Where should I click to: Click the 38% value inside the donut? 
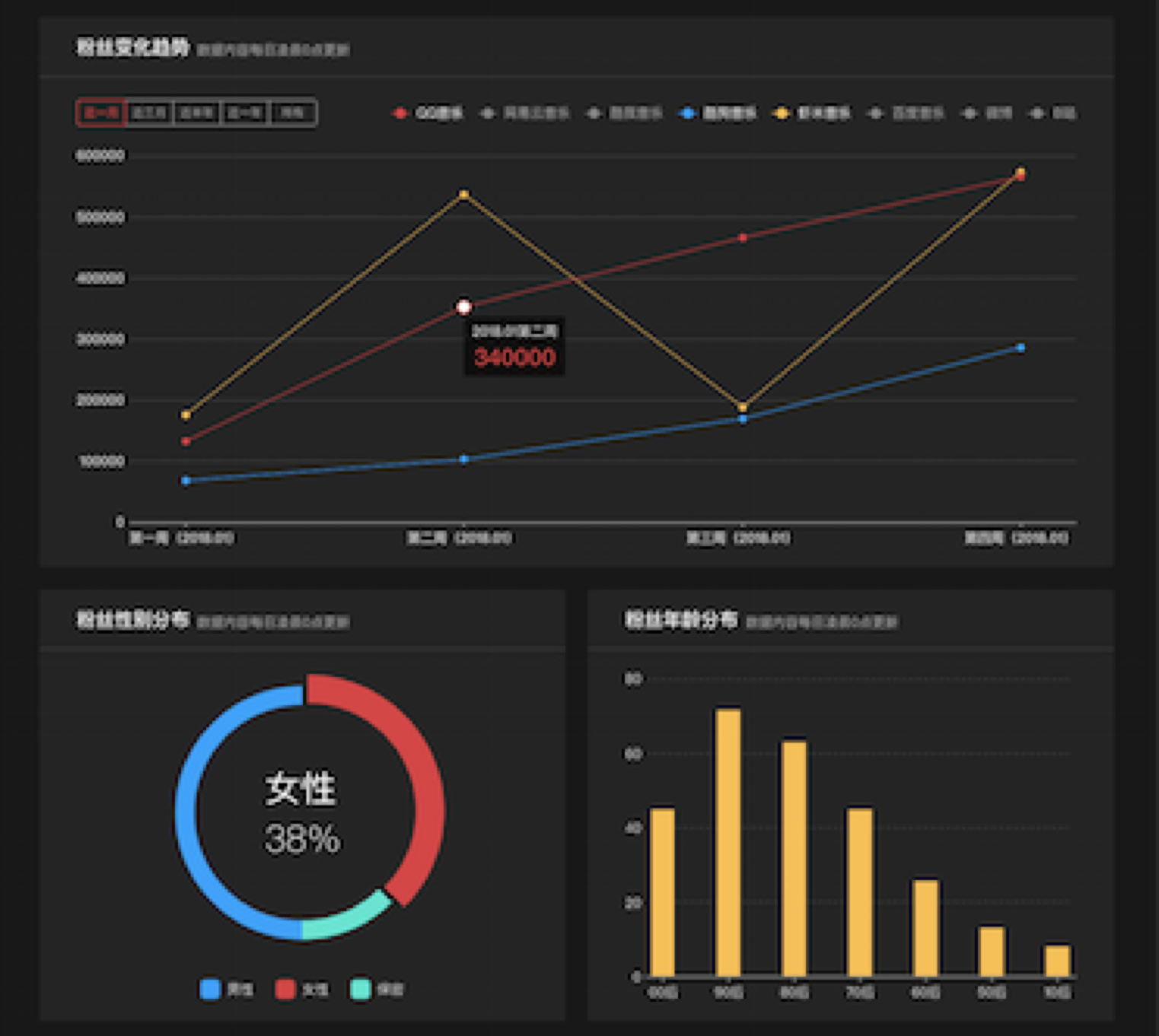(302, 840)
